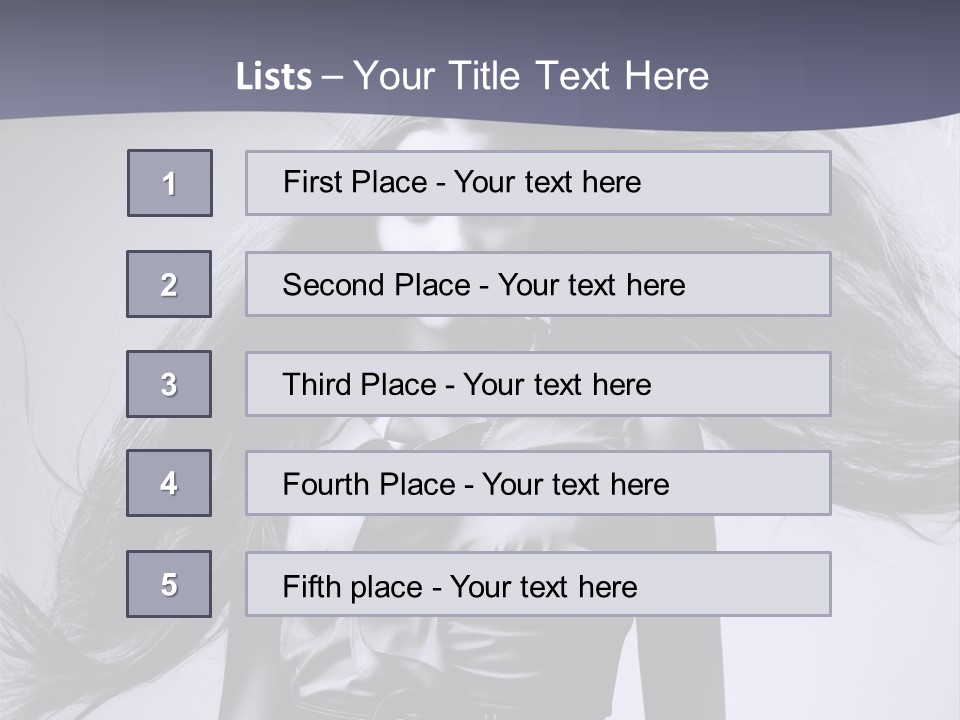Screen dimensions: 960x720
Task: Click the number 2 box
Action: pos(169,284)
